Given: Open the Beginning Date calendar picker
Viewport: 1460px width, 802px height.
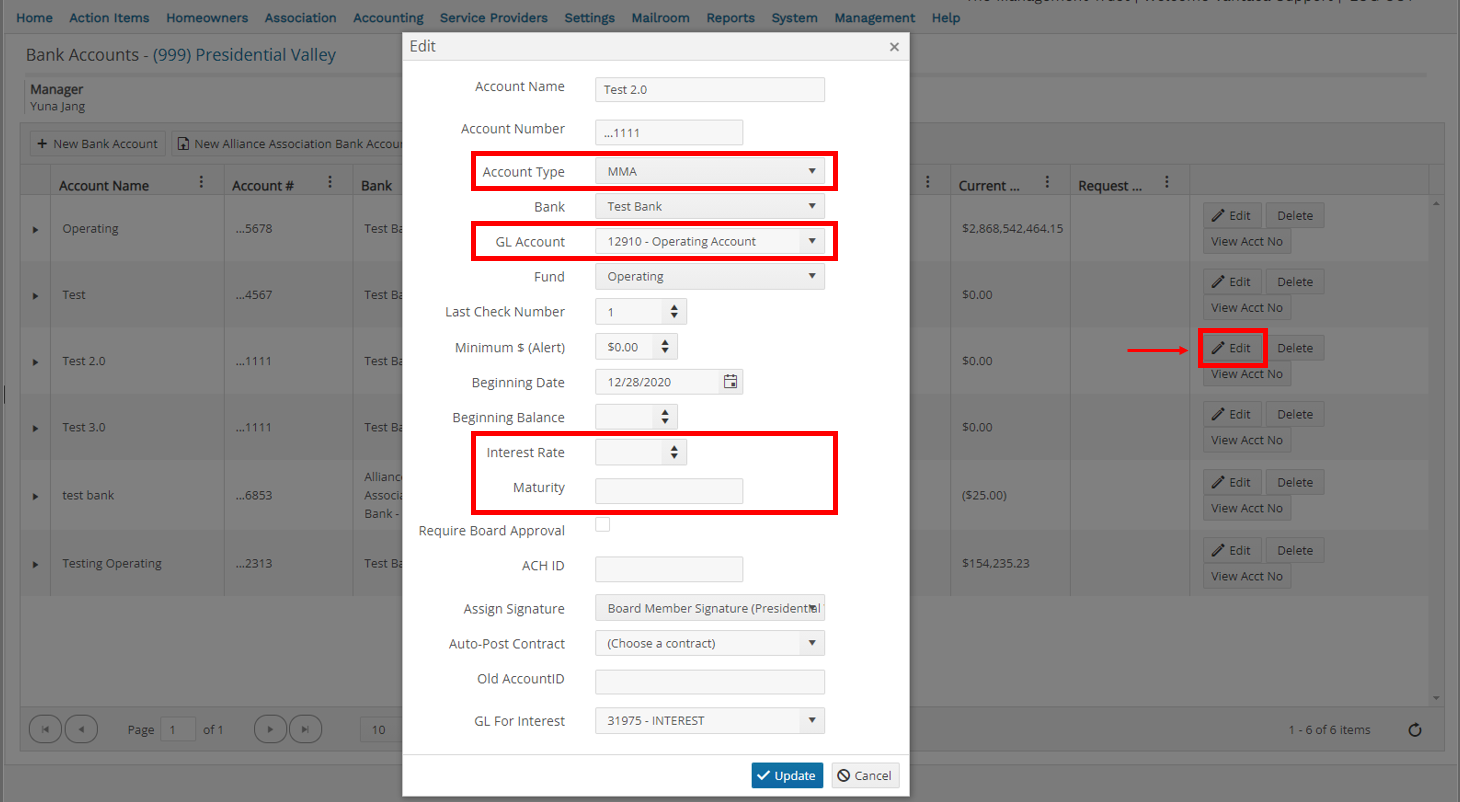Looking at the screenshot, I should [730, 381].
